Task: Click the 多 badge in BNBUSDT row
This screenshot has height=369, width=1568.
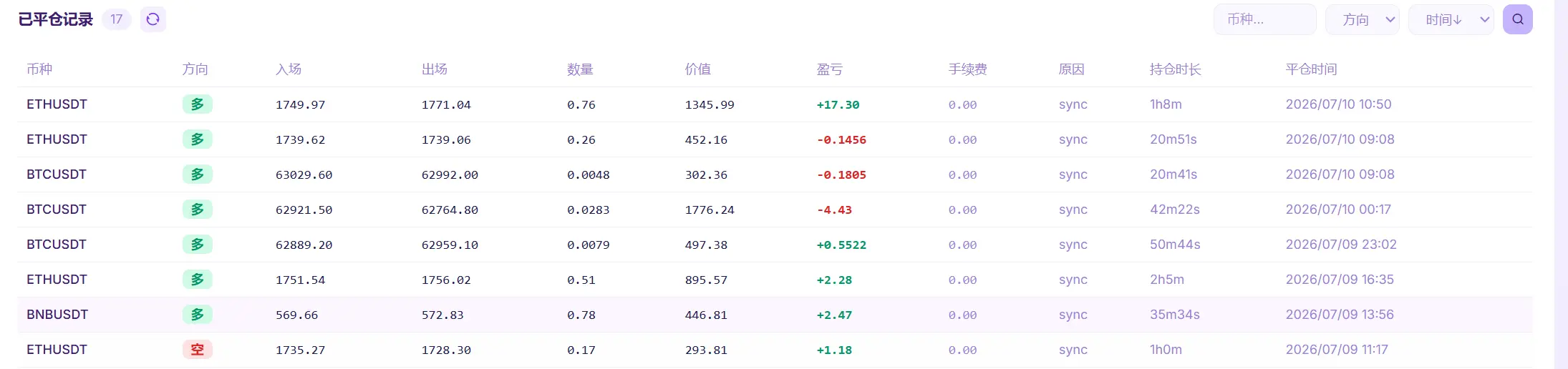Action: 198,315
